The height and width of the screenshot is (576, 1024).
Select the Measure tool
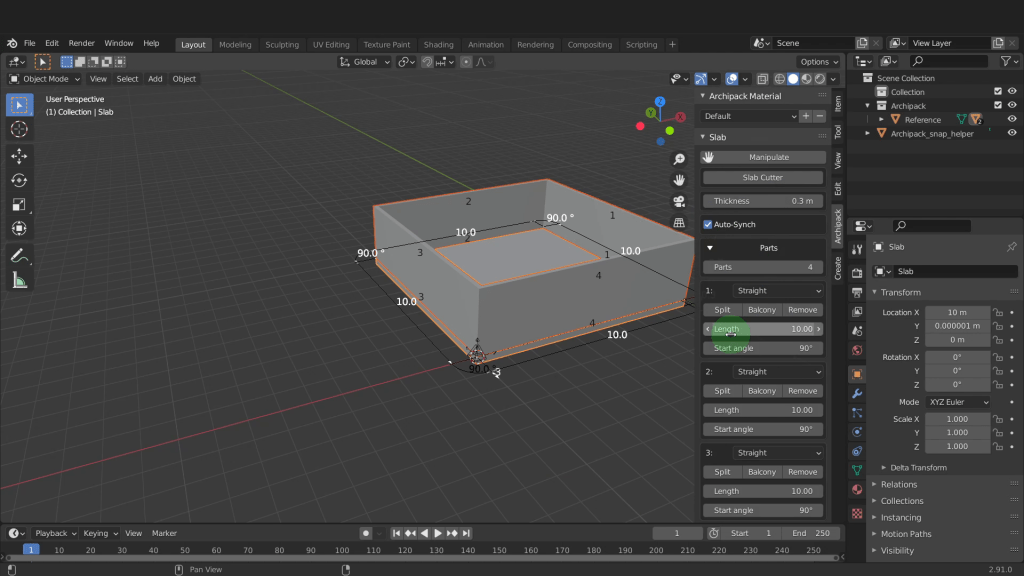(x=19, y=281)
